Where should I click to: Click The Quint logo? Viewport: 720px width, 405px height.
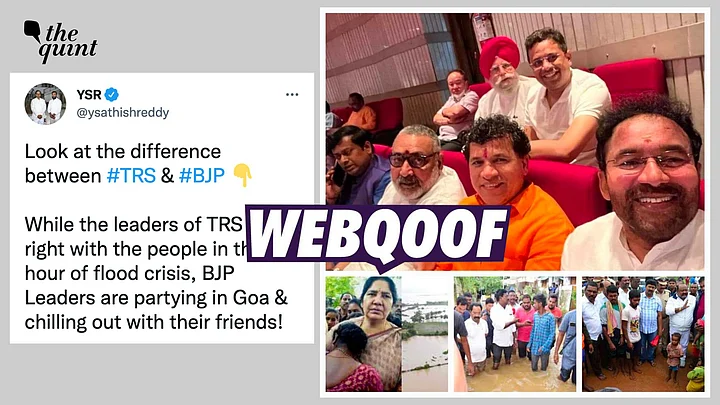click(60, 41)
